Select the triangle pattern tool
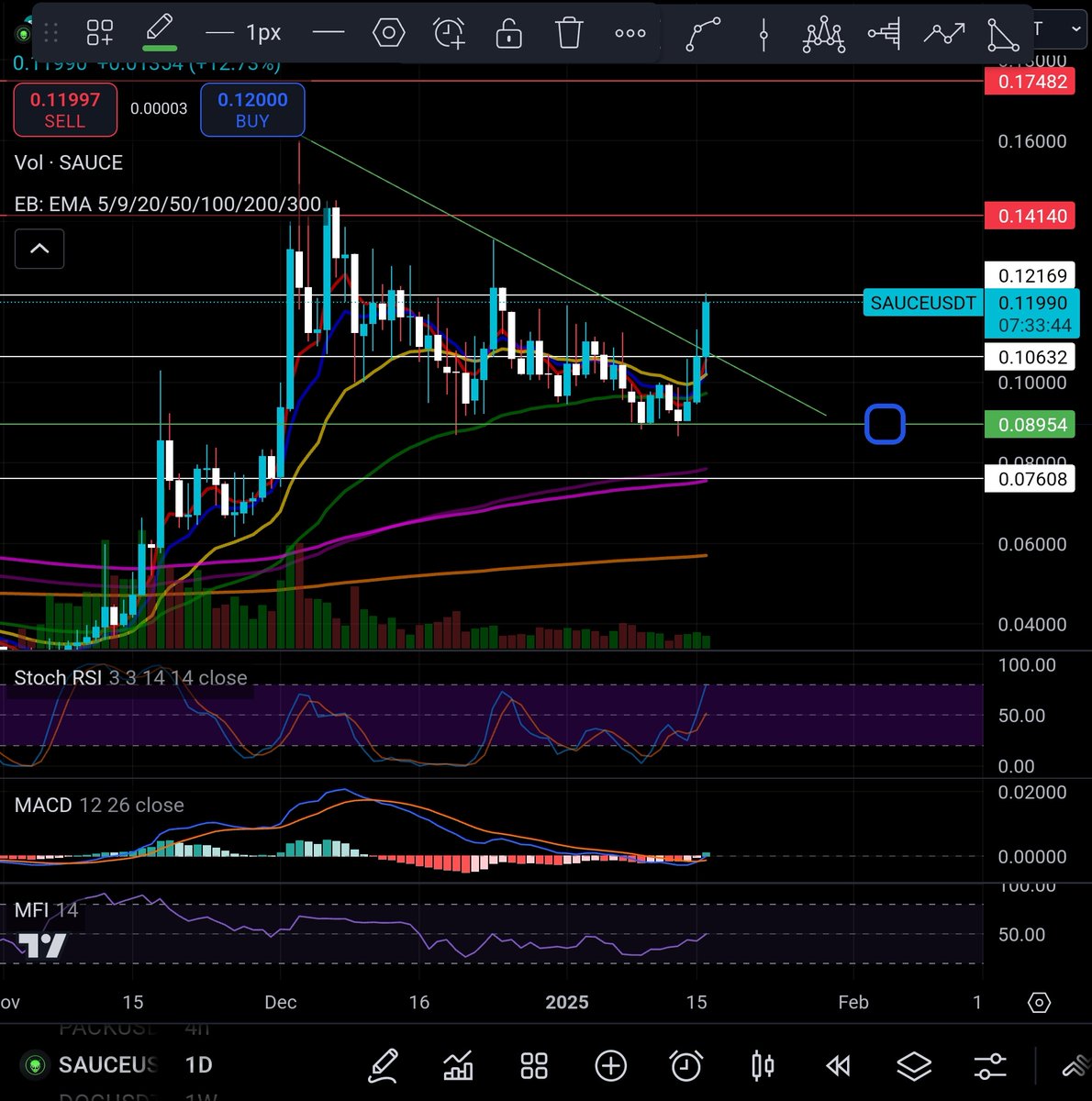 (x=1003, y=34)
